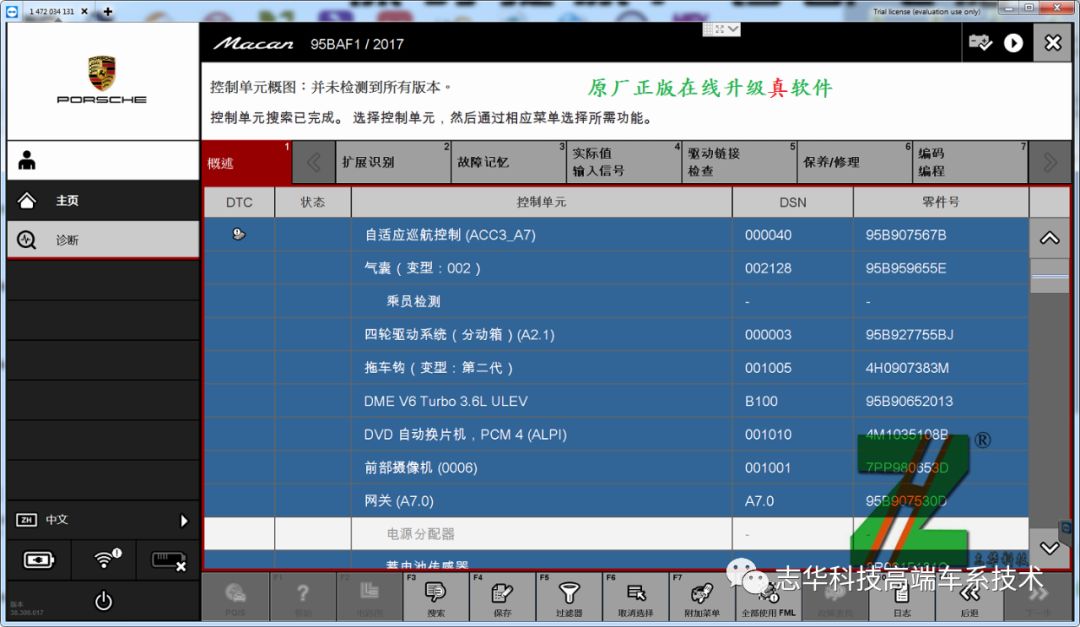Click the right chevron on tab bar

click(1050, 163)
